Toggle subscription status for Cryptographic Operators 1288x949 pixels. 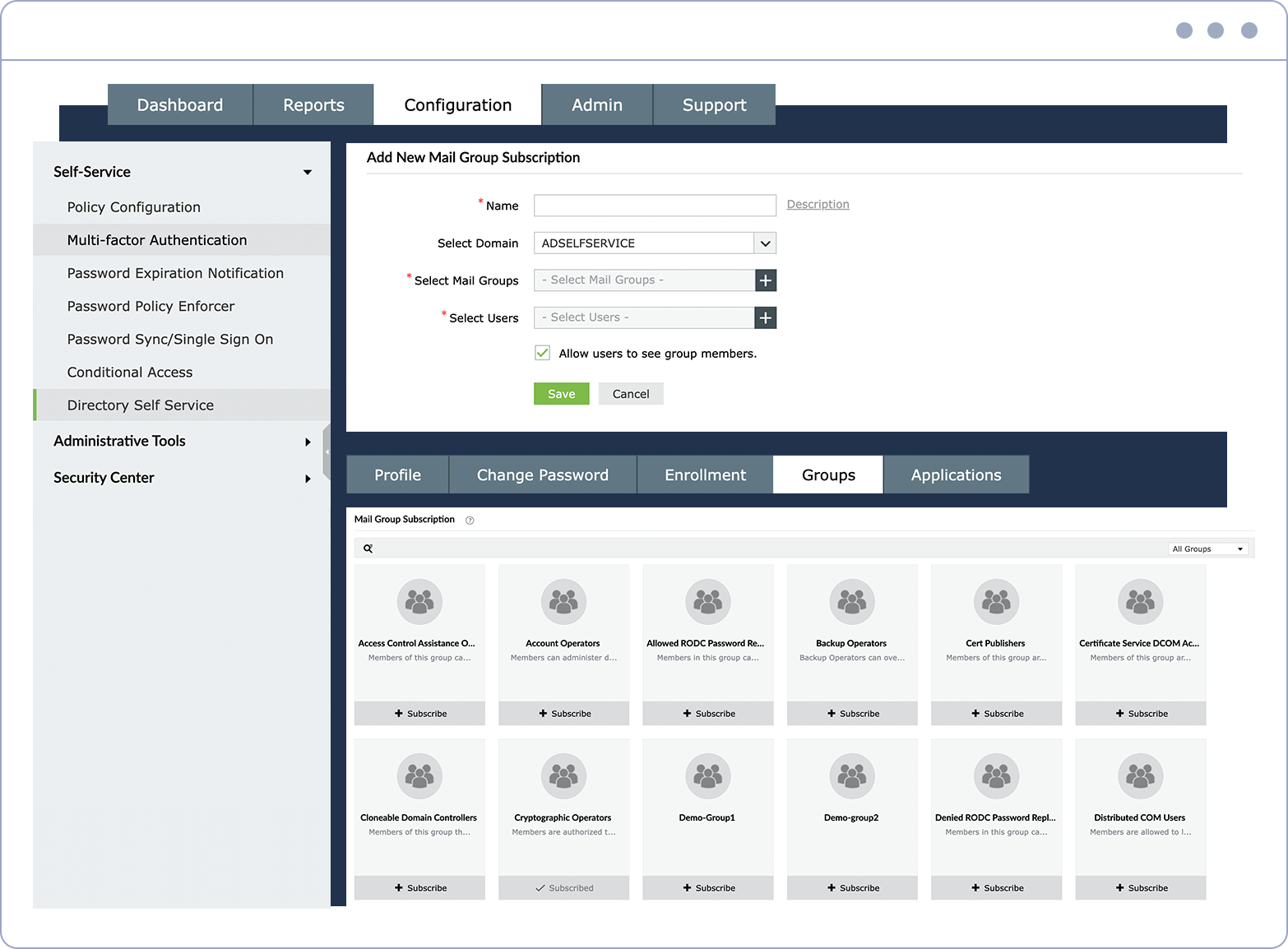pyautogui.click(x=563, y=887)
